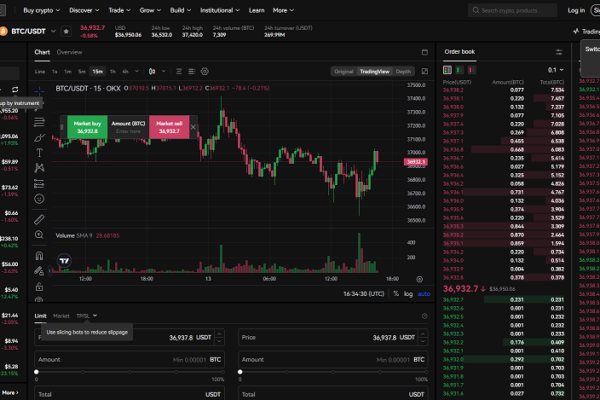The height and width of the screenshot is (400, 600).
Task: Open chart settings gear icon
Action: pos(205,71)
